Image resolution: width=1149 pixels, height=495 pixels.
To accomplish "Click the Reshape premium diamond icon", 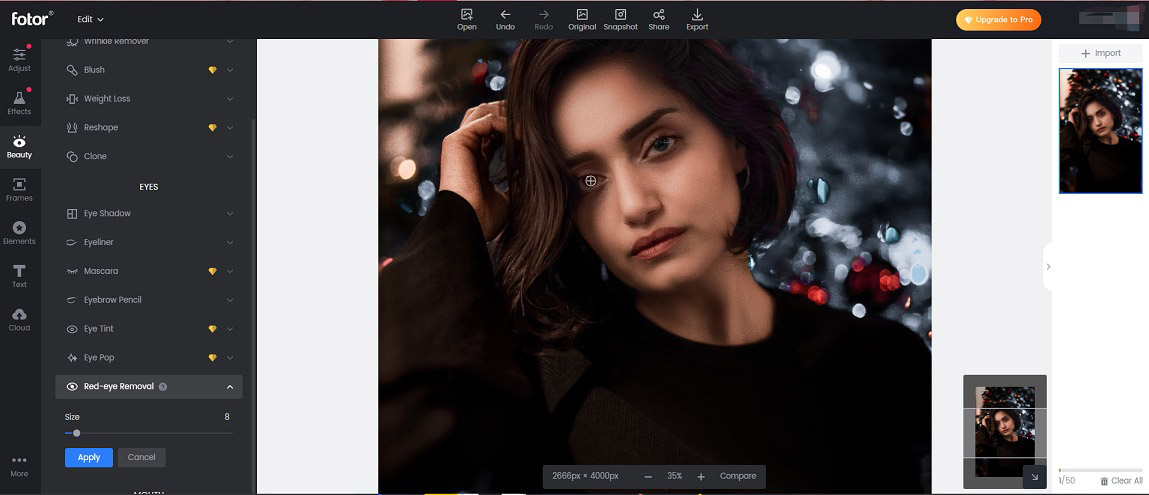I will point(213,127).
